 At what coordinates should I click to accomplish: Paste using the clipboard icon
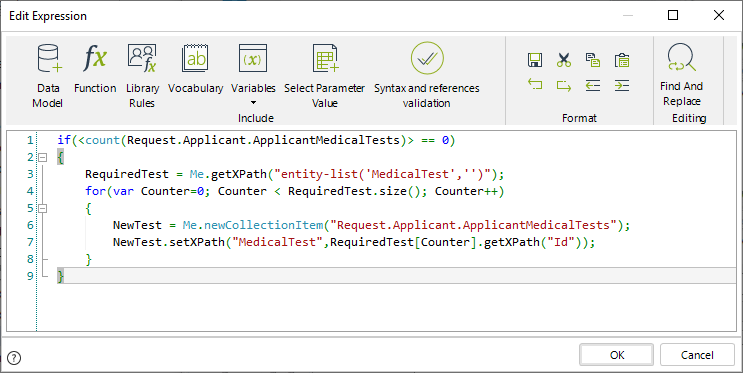pyautogui.click(x=622, y=60)
